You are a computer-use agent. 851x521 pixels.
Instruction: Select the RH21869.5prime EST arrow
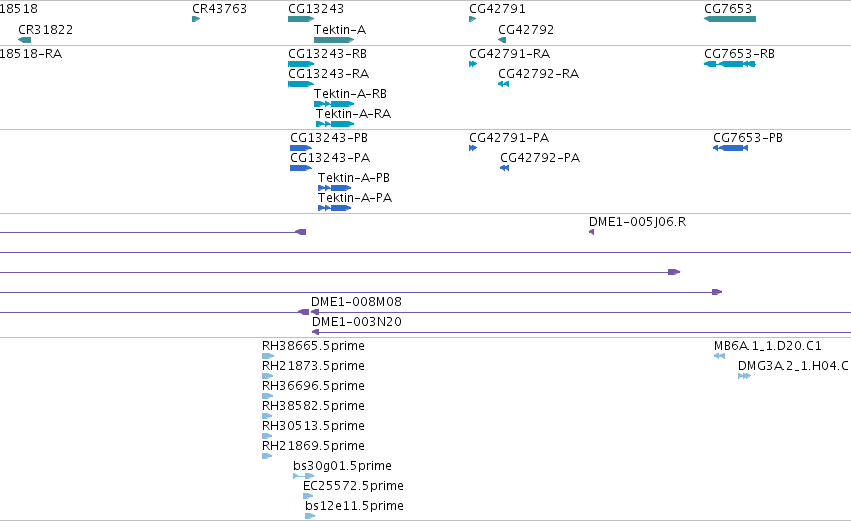(267, 456)
